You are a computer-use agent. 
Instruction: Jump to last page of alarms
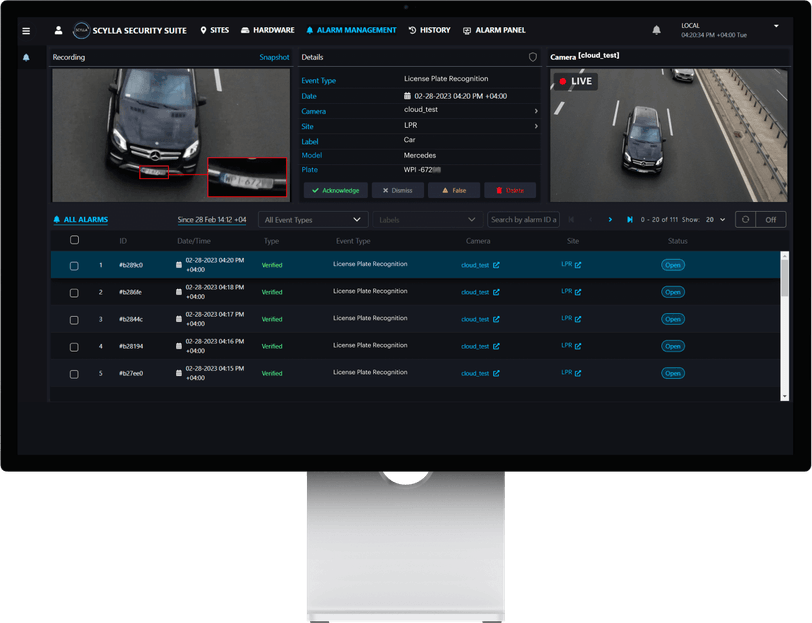point(630,220)
